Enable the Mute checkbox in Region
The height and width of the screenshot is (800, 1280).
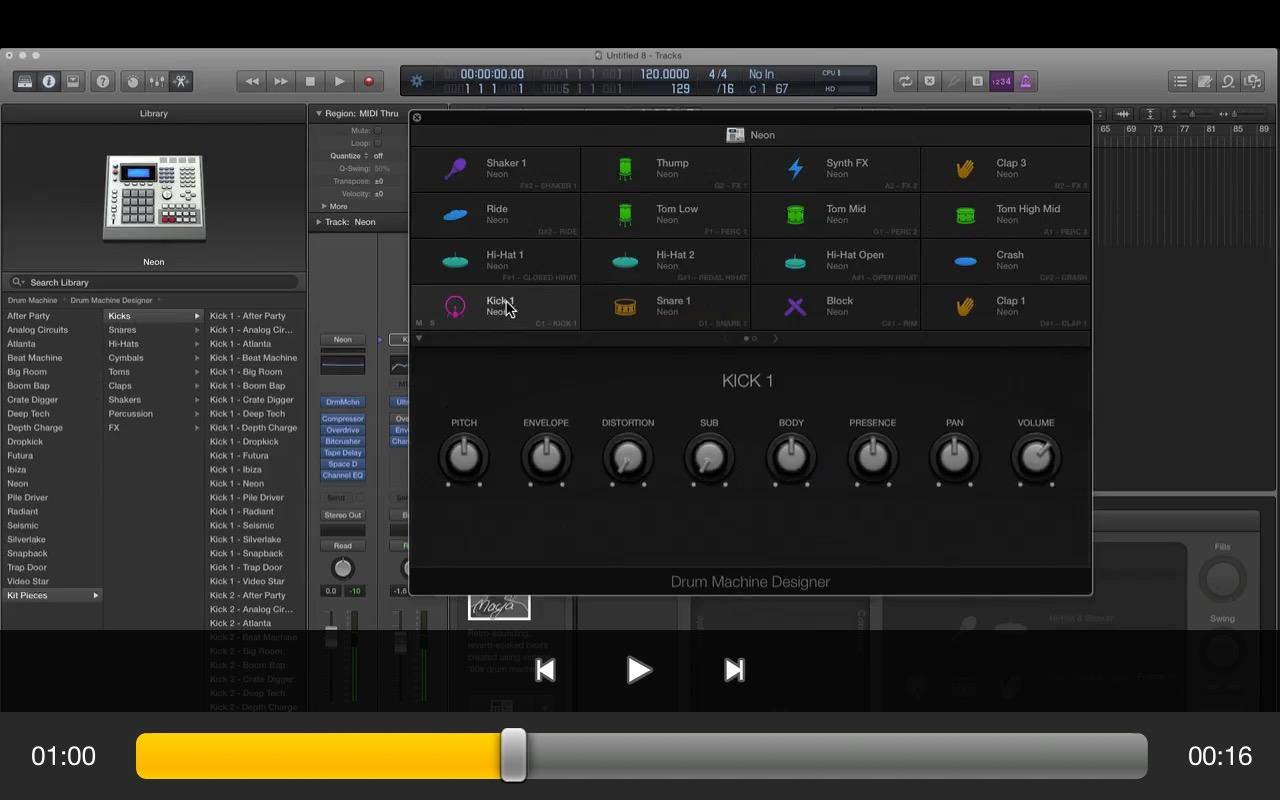(378, 131)
